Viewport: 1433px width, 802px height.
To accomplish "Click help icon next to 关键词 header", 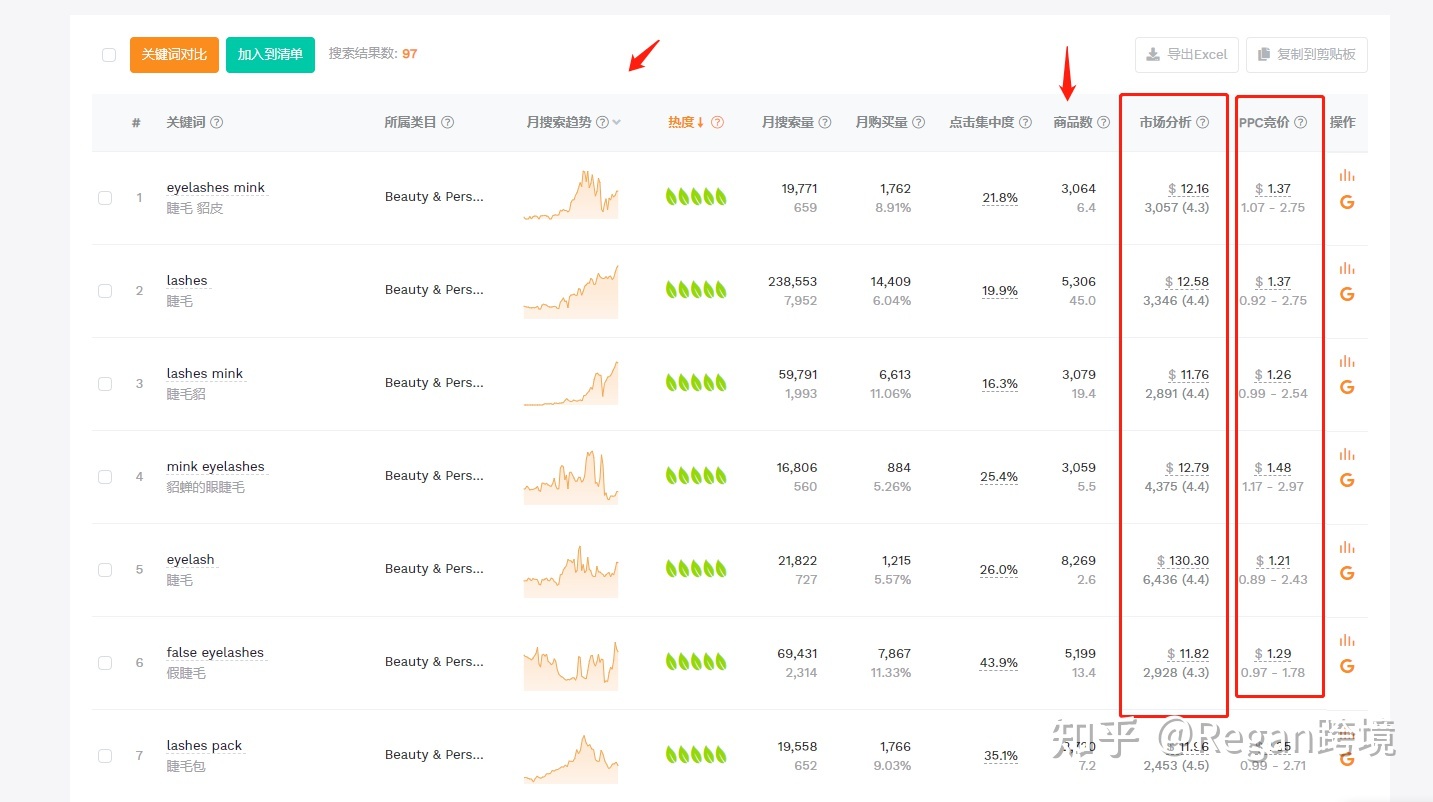I will click(x=217, y=122).
